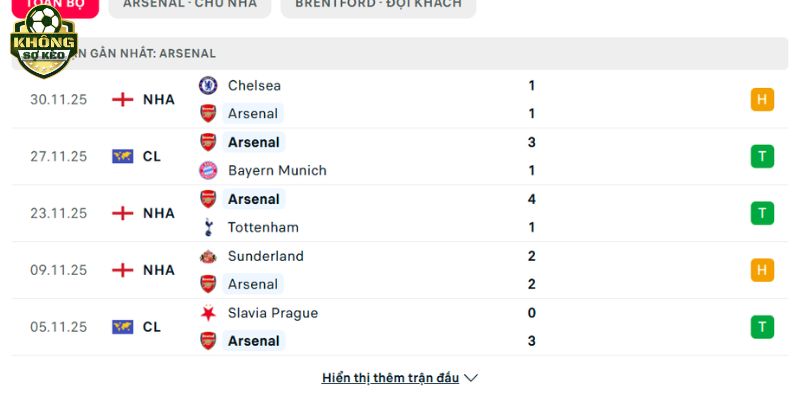
Task: Click the green T badge for Tottenham match
Action: (762, 213)
